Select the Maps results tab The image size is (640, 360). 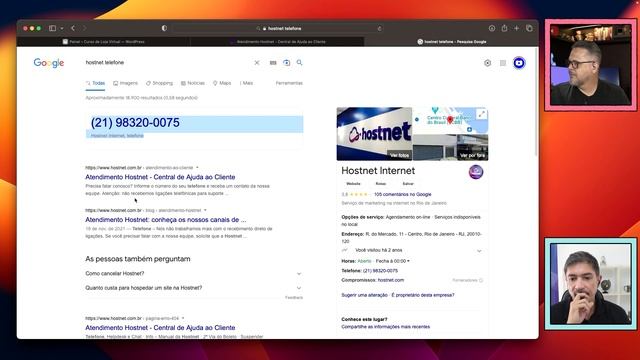pyautogui.click(x=222, y=83)
